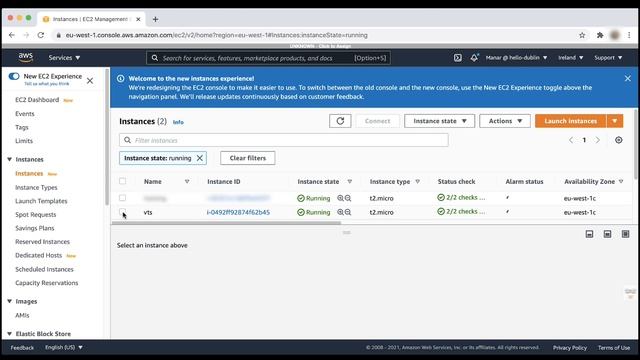The height and width of the screenshot is (360, 640).
Task: Open table preferences gear icon
Action: tap(619, 140)
